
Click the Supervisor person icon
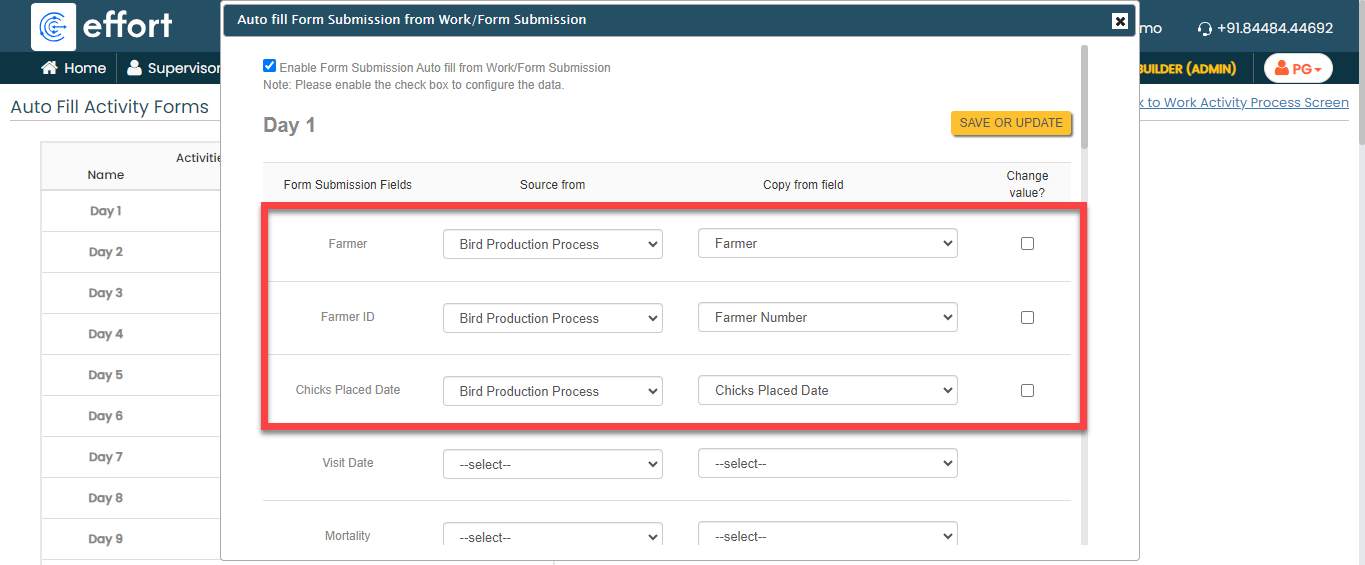point(134,68)
